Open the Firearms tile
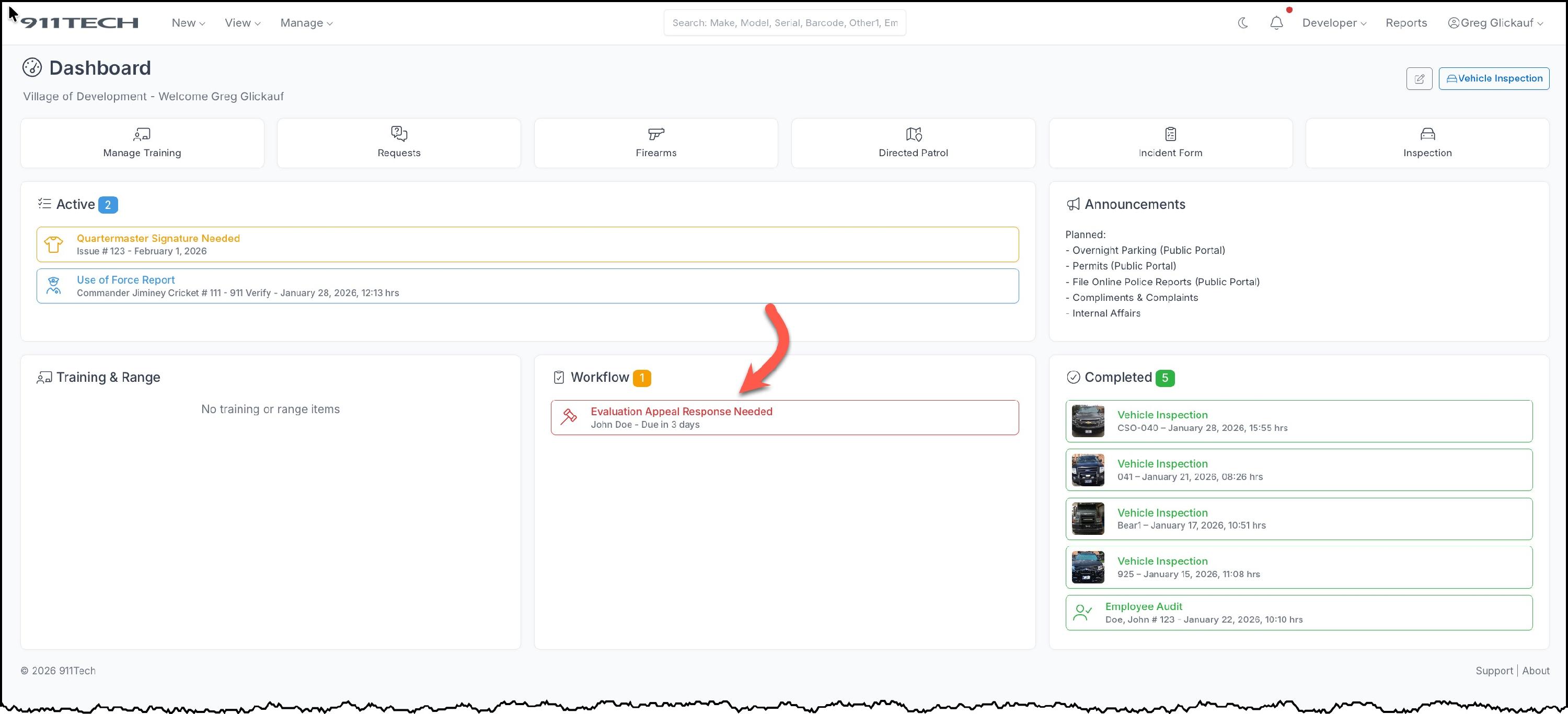This screenshot has width=1568, height=714. coord(655,143)
